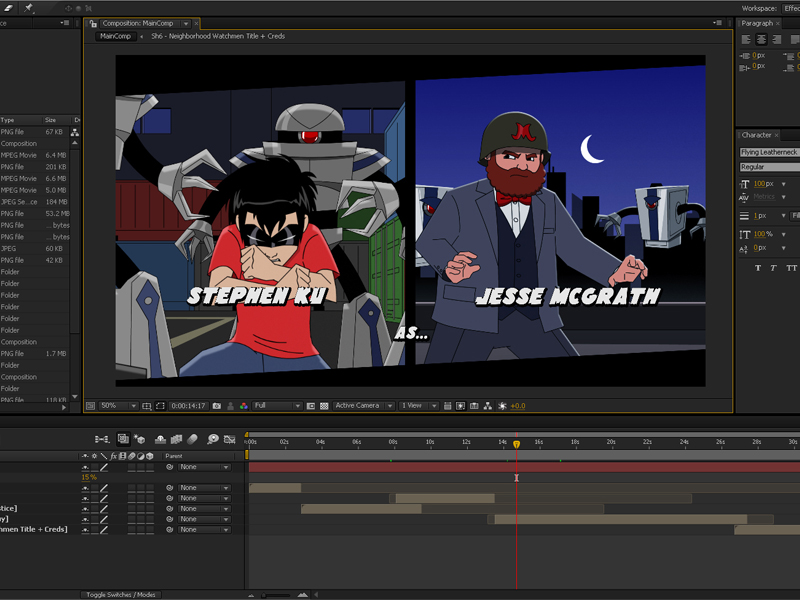Click flowchart icon in Project panel
800x600 pixels.
74,133
